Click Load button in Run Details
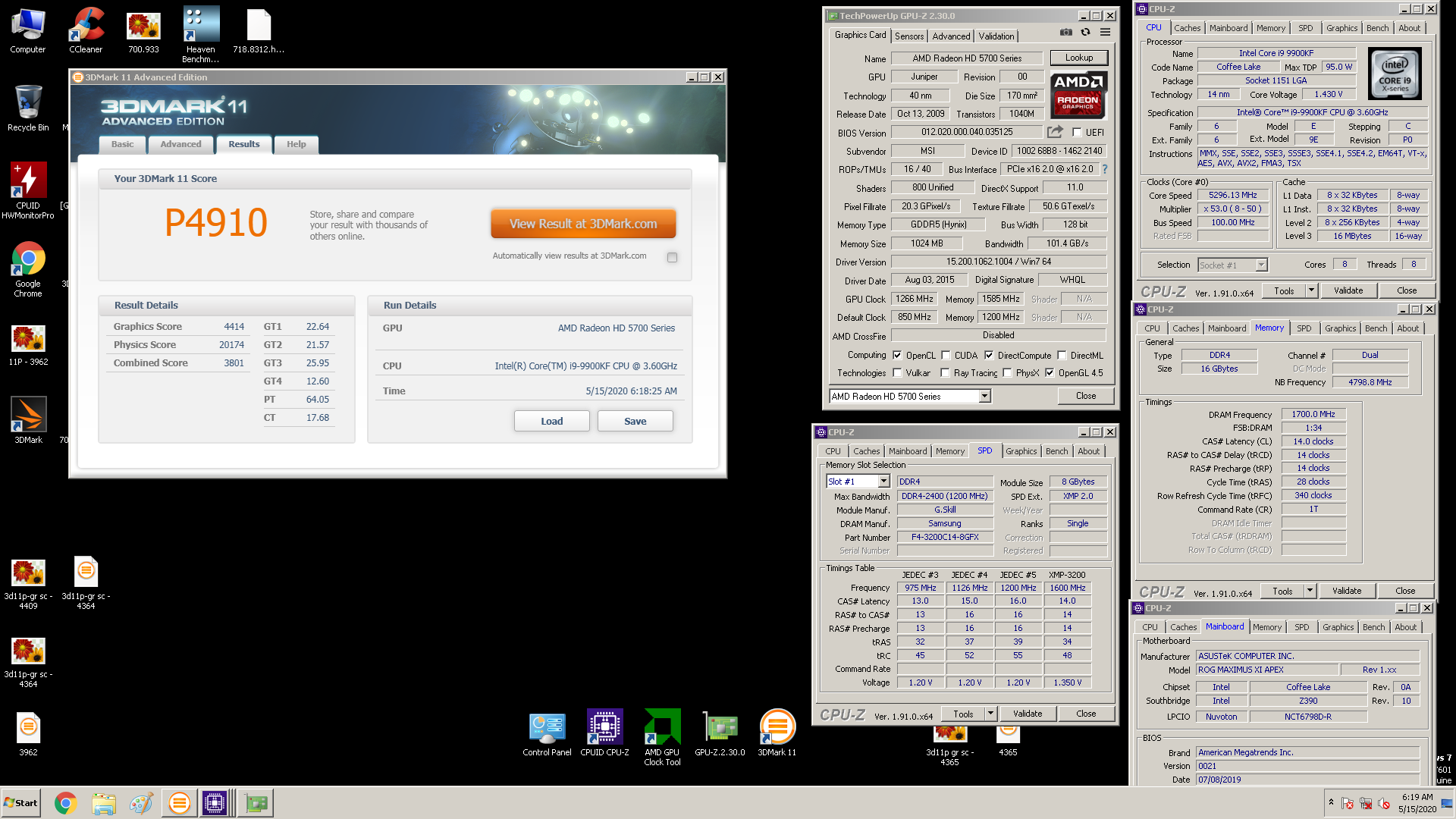 click(551, 421)
